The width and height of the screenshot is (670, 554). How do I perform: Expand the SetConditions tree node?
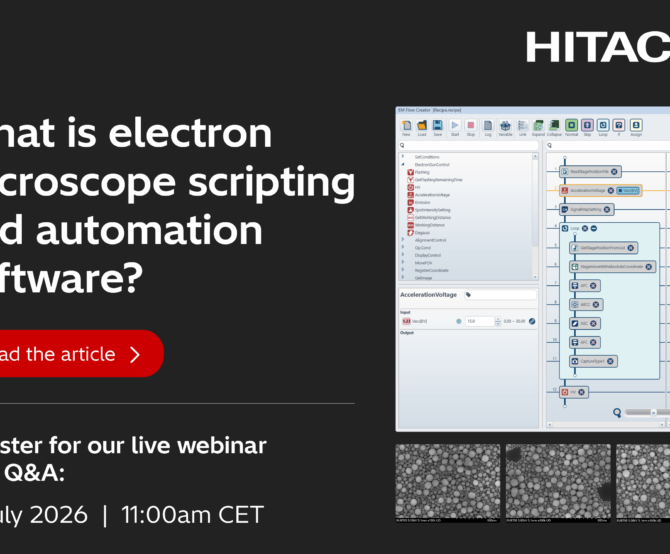[403, 157]
